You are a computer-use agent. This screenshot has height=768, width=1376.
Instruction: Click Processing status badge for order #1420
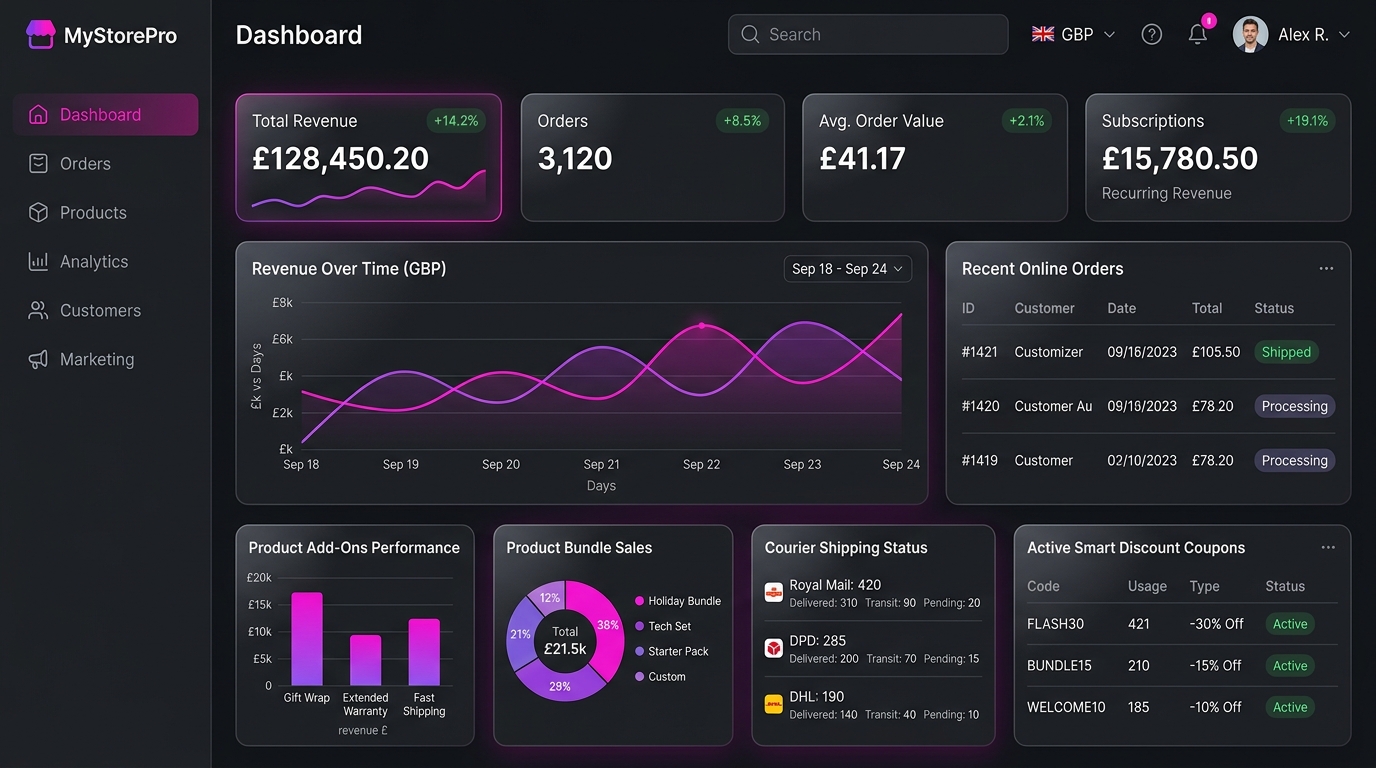click(x=1295, y=406)
